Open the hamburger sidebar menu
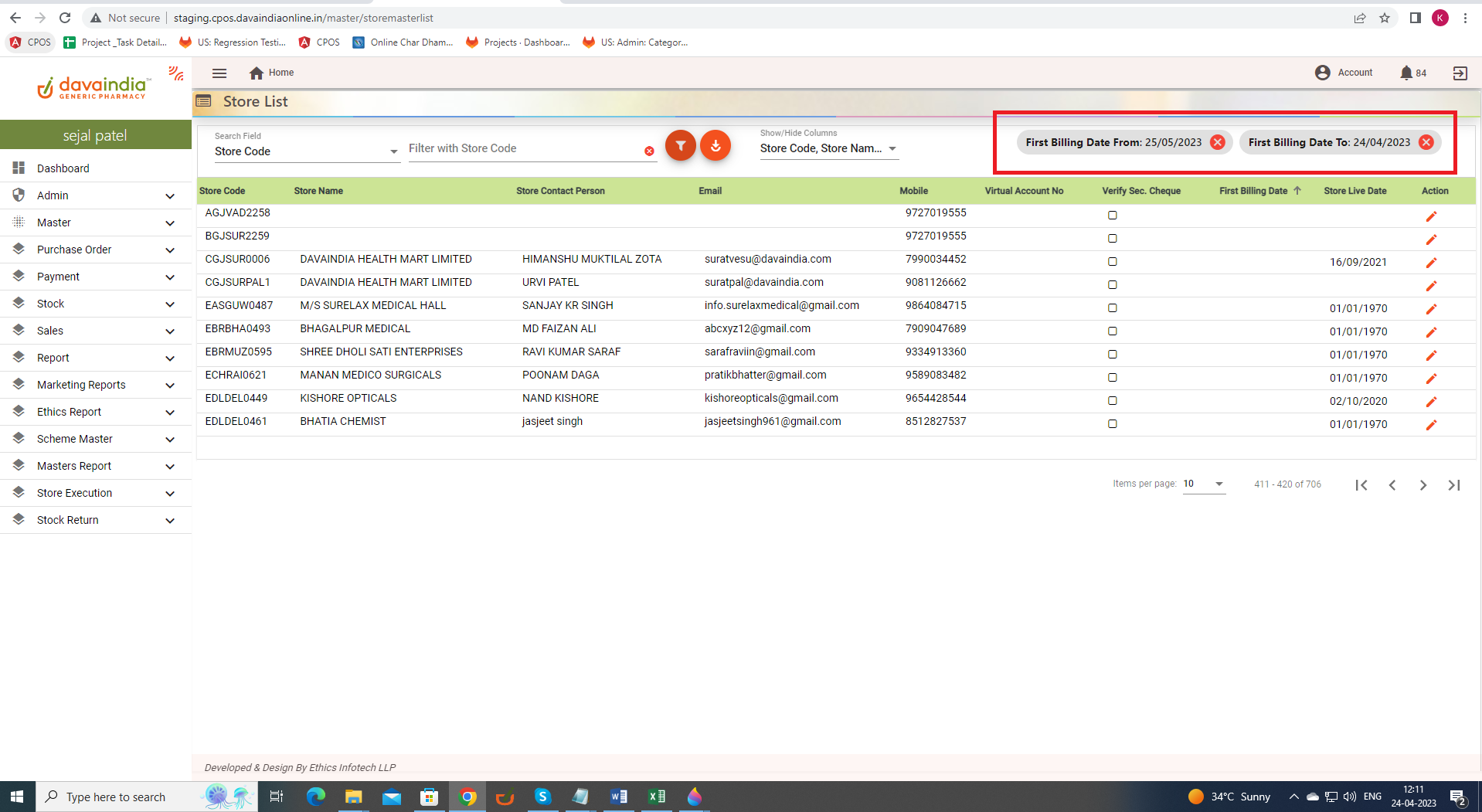 pos(219,73)
